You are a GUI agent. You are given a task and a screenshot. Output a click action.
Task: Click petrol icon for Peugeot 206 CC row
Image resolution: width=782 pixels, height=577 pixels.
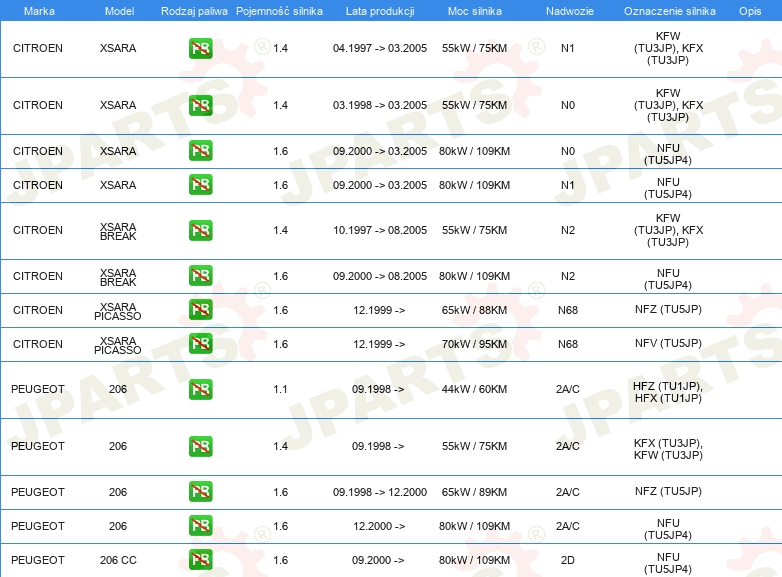[200, 560]
